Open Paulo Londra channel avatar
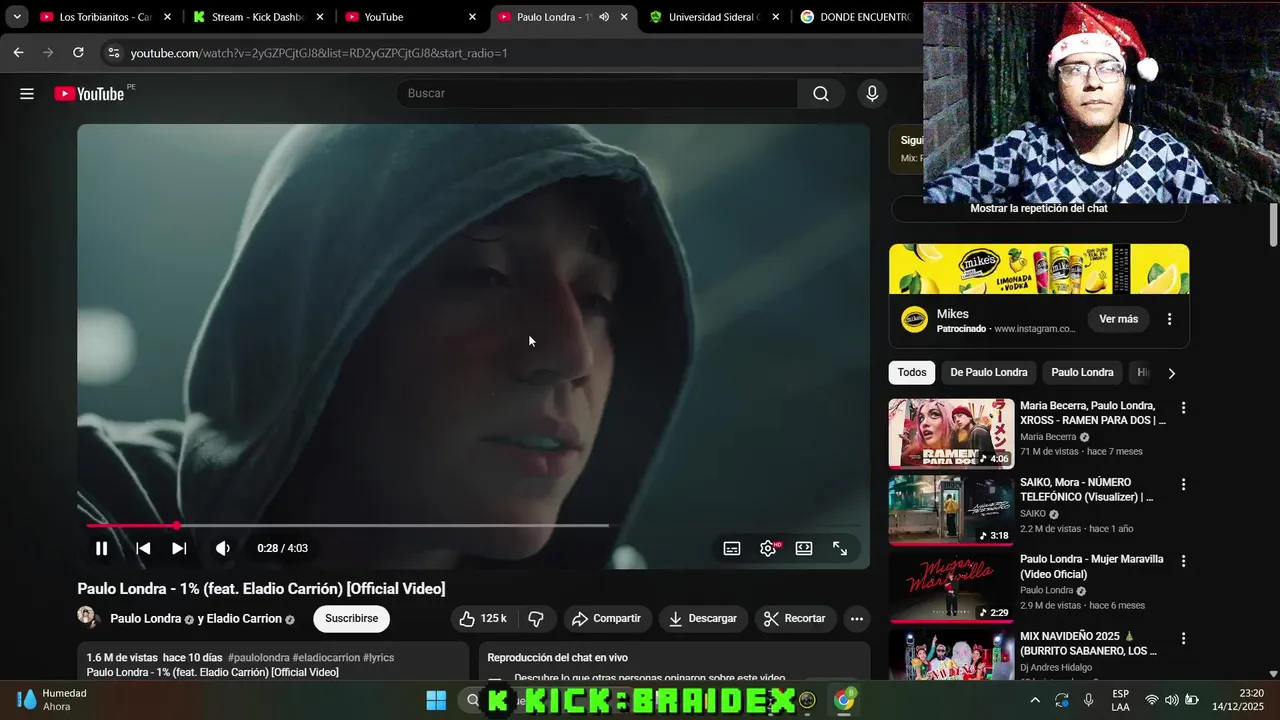The image size is (1280, 720). point(89,617)
